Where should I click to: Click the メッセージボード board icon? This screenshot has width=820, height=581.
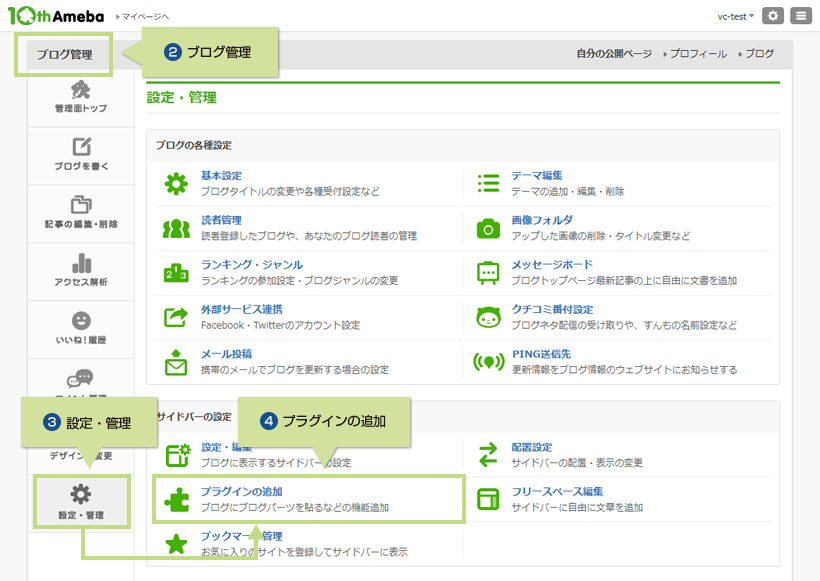click(488, 272)
